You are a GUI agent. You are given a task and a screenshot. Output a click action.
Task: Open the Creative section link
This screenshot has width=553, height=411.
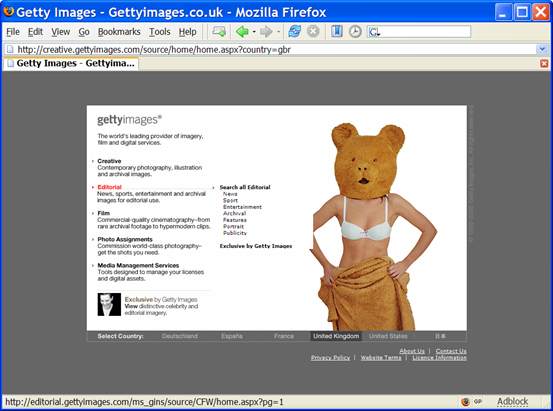click(109, 161)
